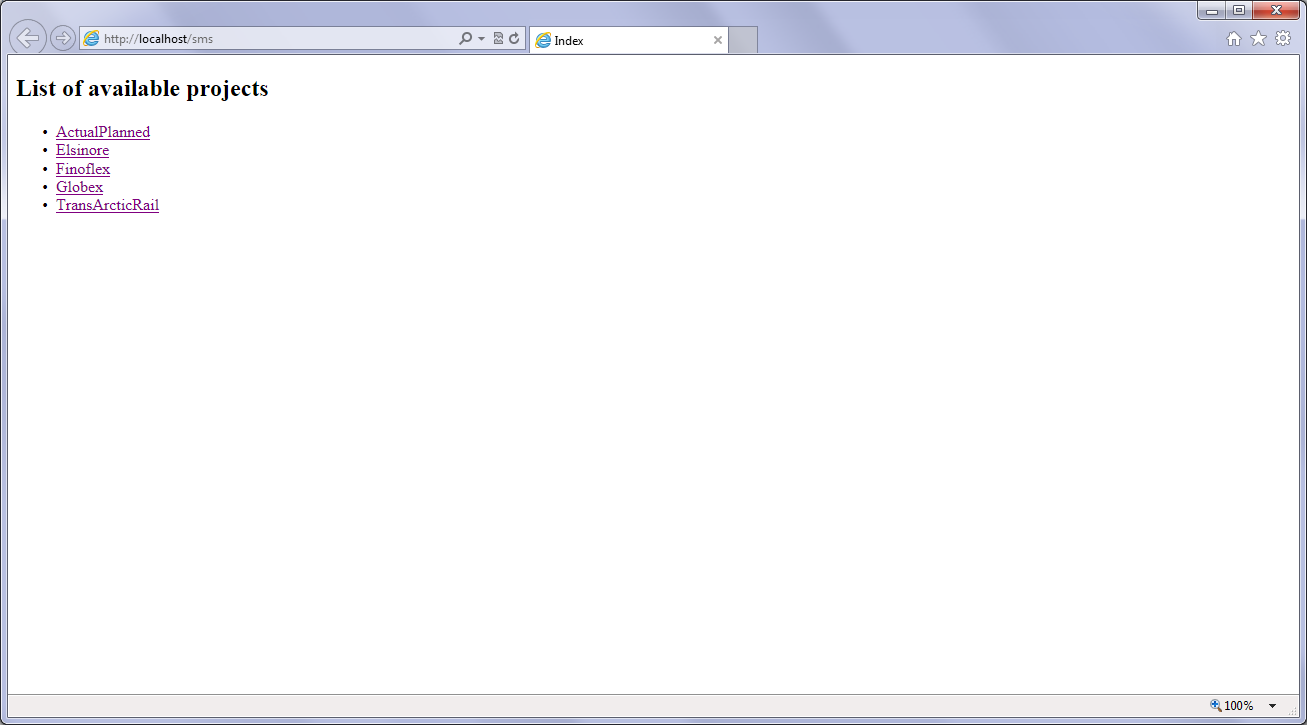Click the browser Back arrow button
The image size is (1307, 725).
coord(28,38)
